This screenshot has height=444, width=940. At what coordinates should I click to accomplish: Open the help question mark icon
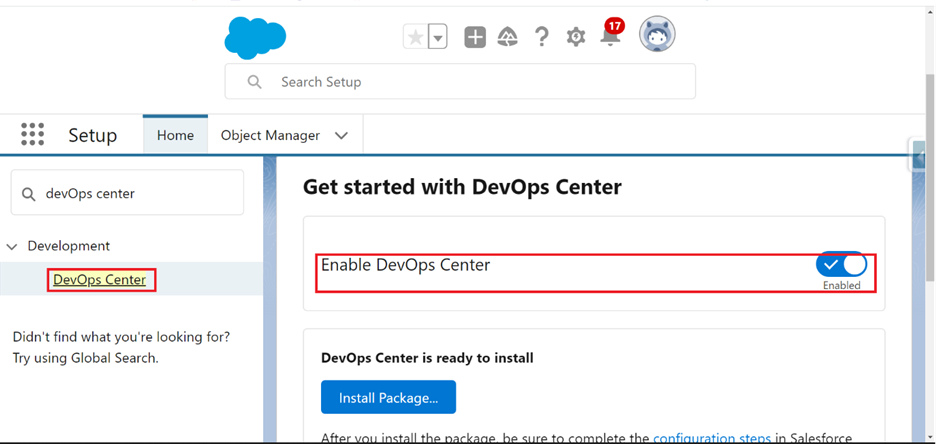[542, 37]
